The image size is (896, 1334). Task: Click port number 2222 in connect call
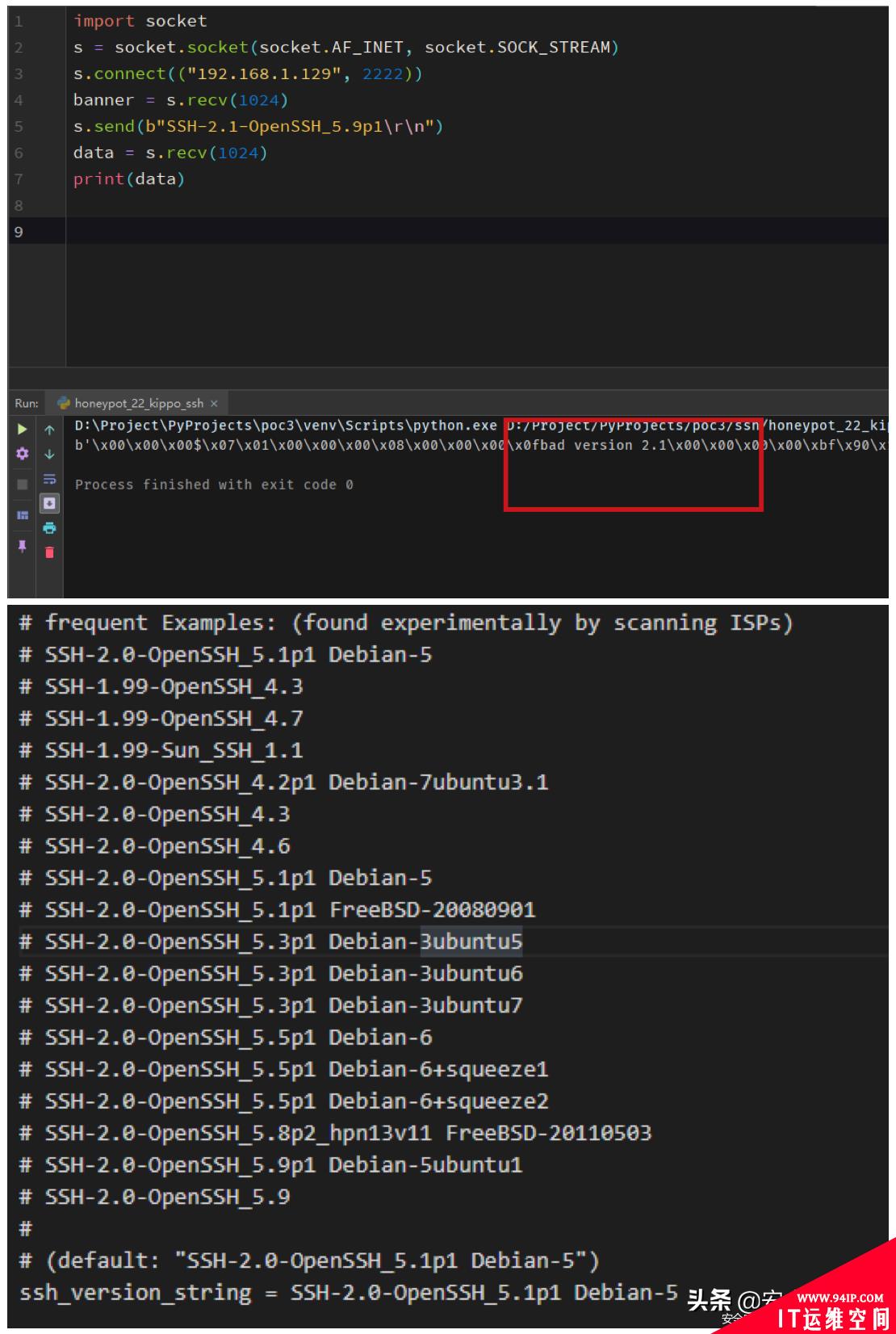pos(383,74)
